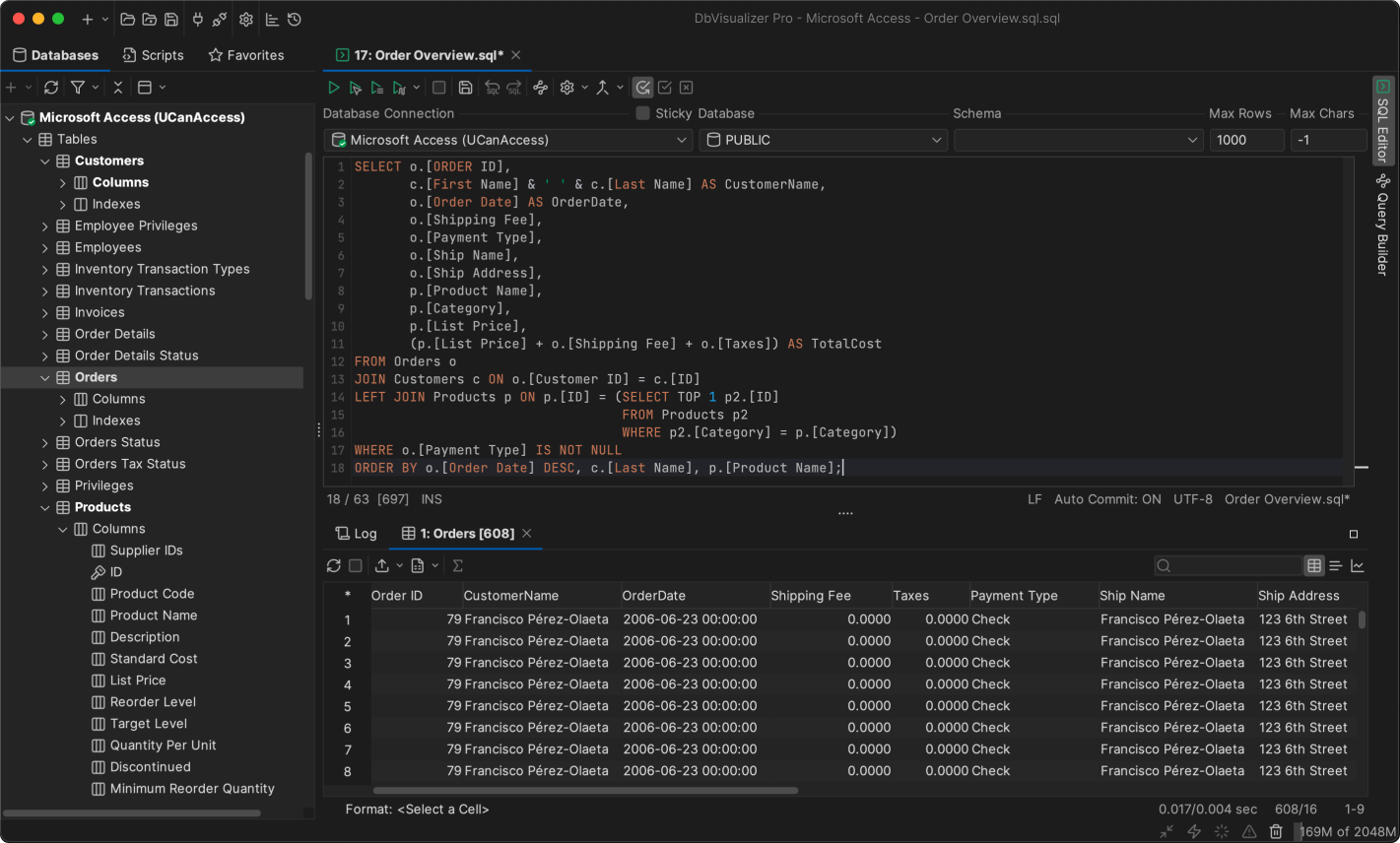Image resolution: width=1400 pixels, height=843 pixels.
Task: Expand the Invoices table node
Action: point(45,312)
